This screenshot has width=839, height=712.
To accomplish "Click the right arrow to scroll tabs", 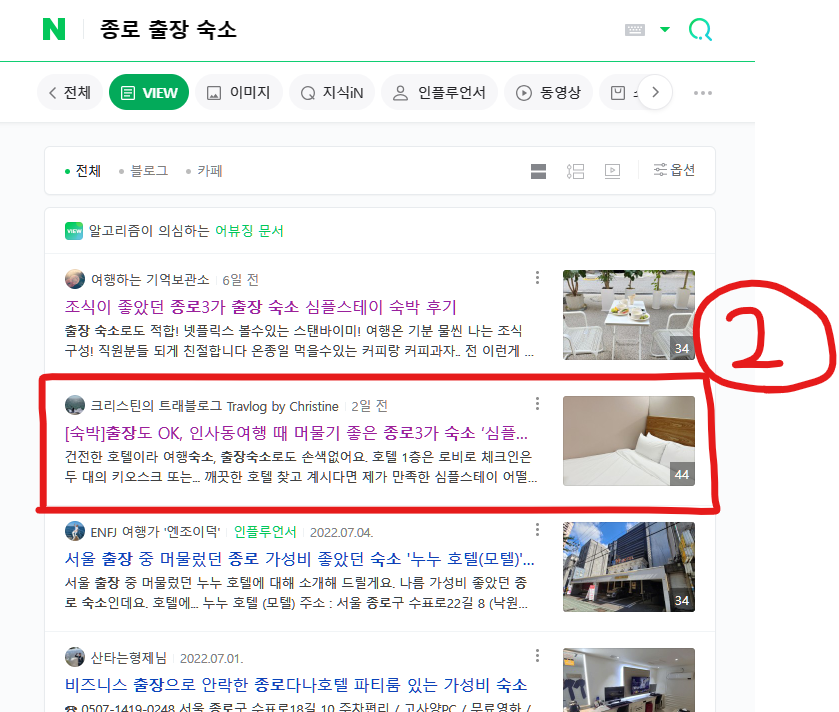I will click(655, 92).
